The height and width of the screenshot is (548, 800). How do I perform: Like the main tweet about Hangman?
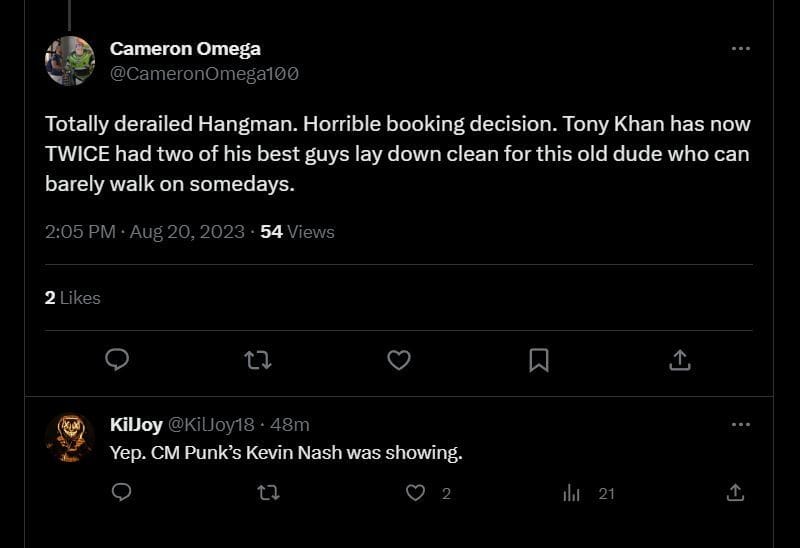[x=399, y=360]
